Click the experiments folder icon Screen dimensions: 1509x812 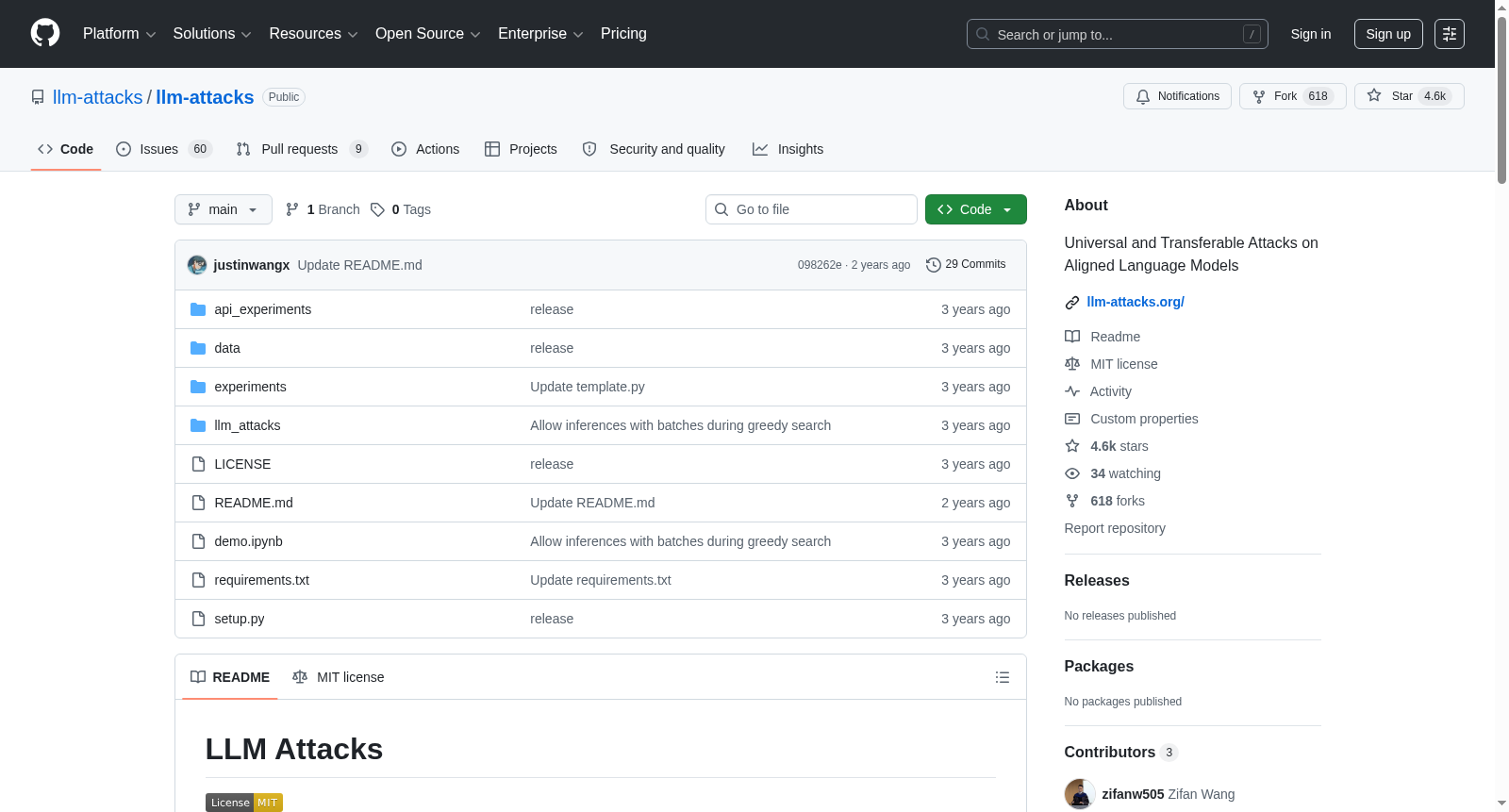[x=198, y=387]
